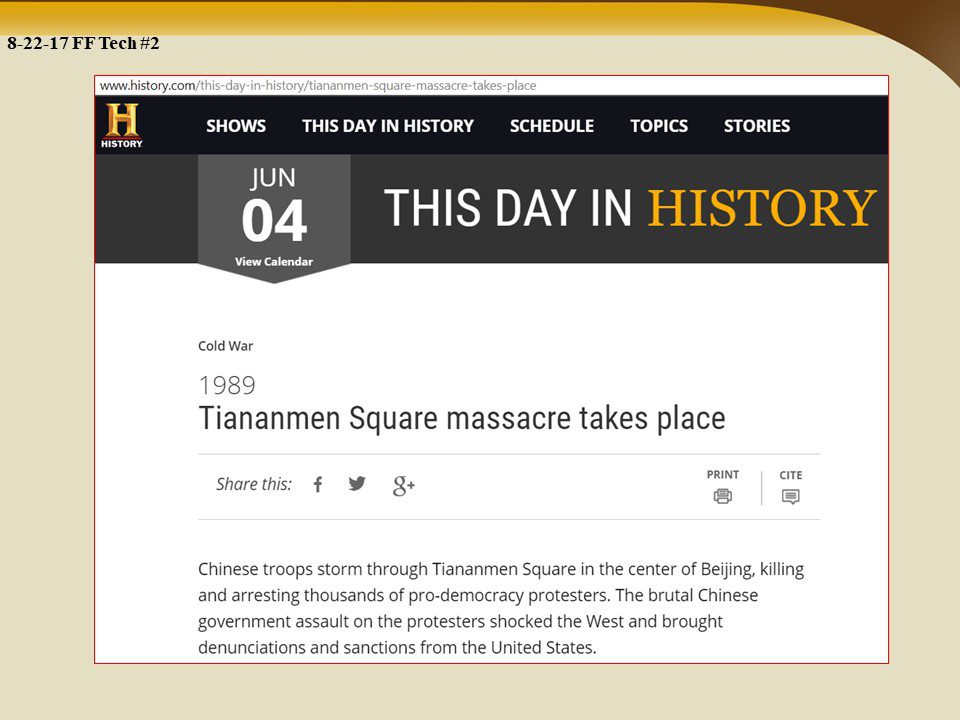Screen dimensions: 960x720
Task: Click the Print icon
Action: click(x=722, y=496)
